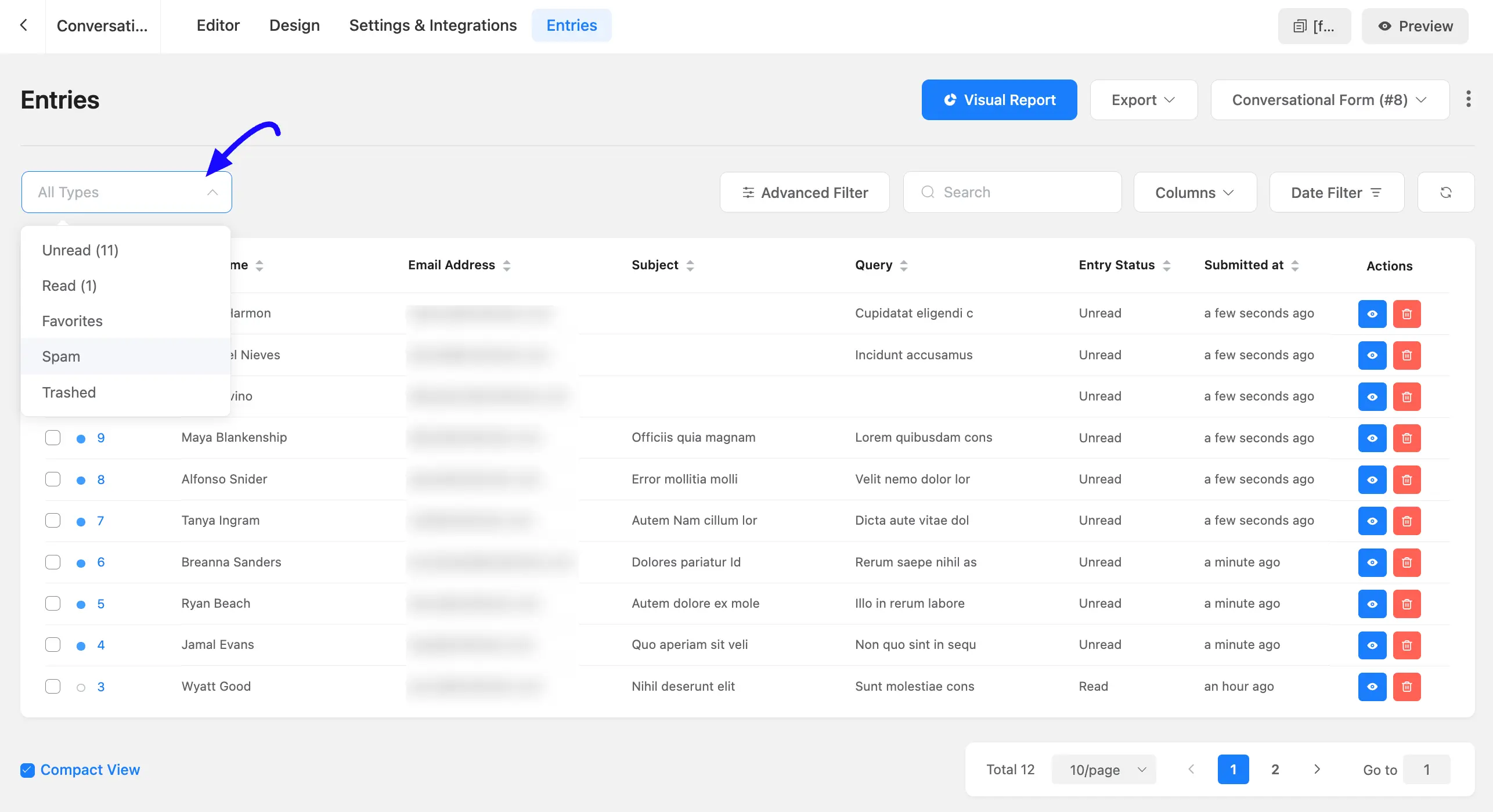Delete Ryan Beach's entry

1407,604
